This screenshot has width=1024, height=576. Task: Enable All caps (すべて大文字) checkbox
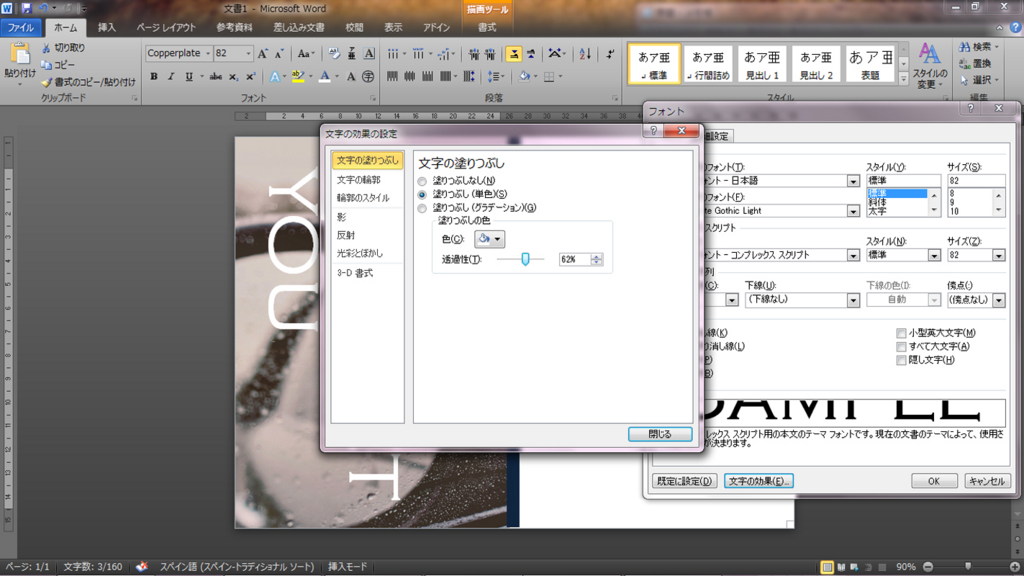(901, 347)
